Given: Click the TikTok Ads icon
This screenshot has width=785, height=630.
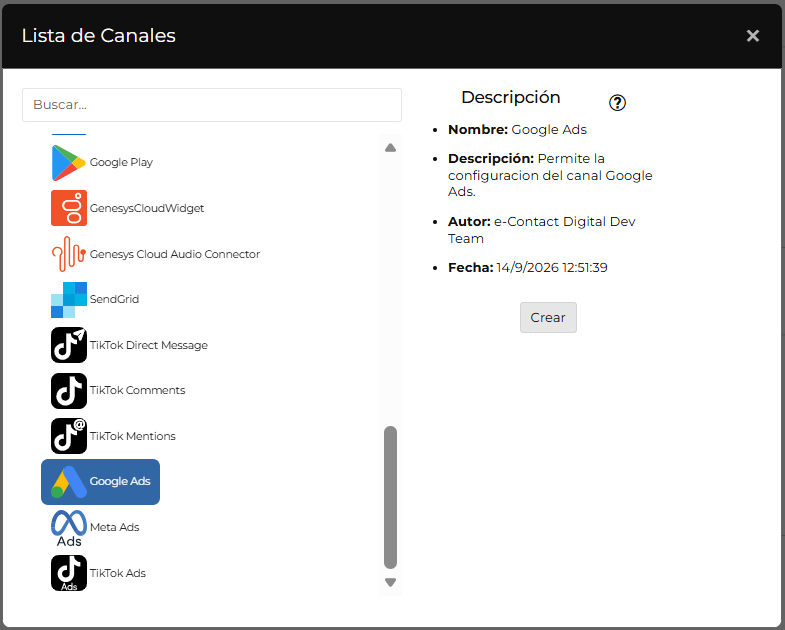Looking at the screenshot, I should 69,573.
